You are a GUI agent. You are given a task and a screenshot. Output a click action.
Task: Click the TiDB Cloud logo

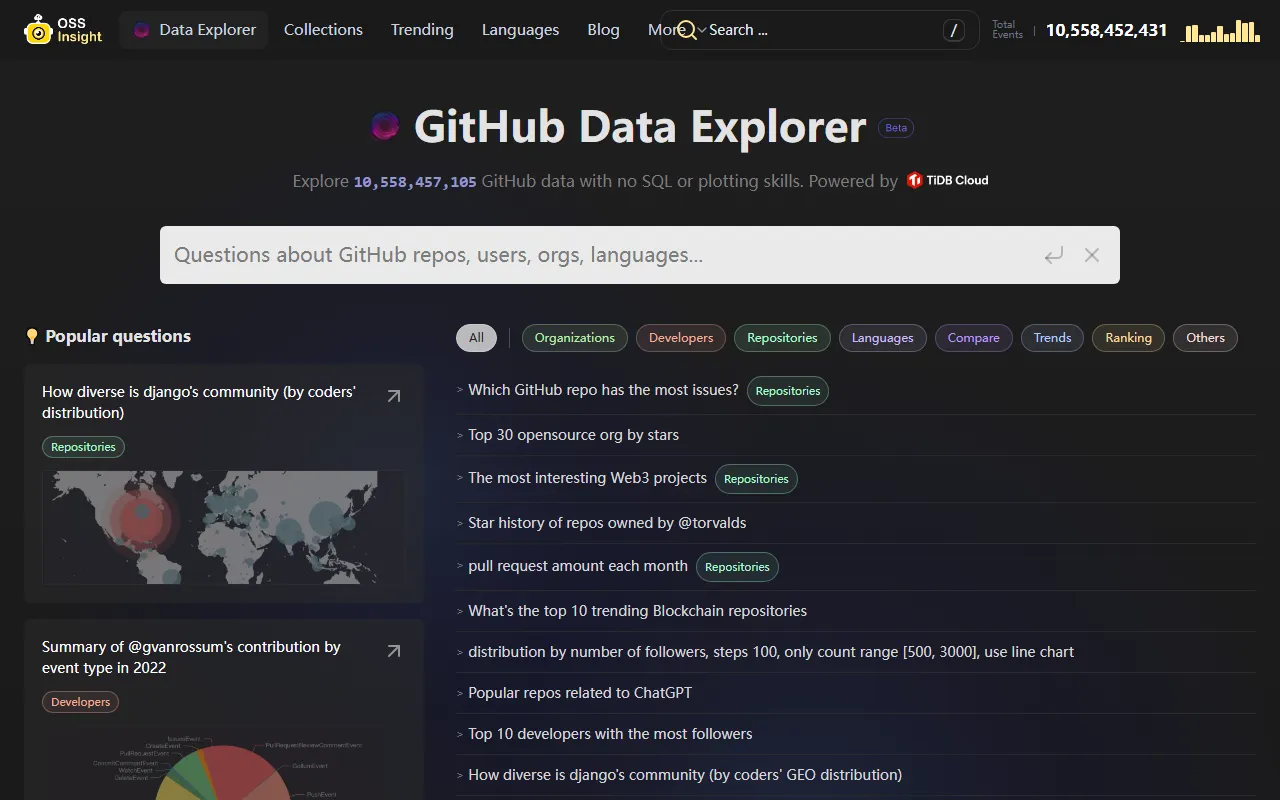(x=946, y=180)
